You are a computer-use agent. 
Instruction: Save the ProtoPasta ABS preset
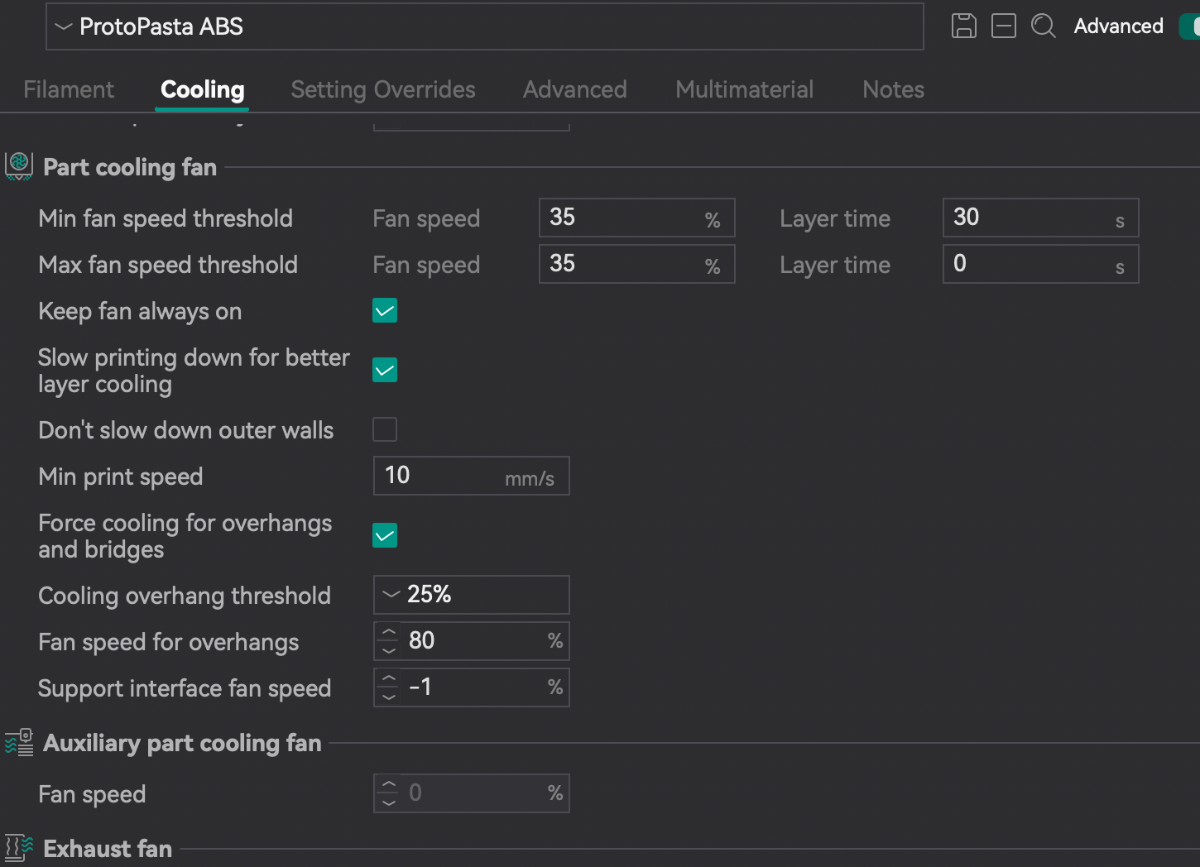pos(964,26)
